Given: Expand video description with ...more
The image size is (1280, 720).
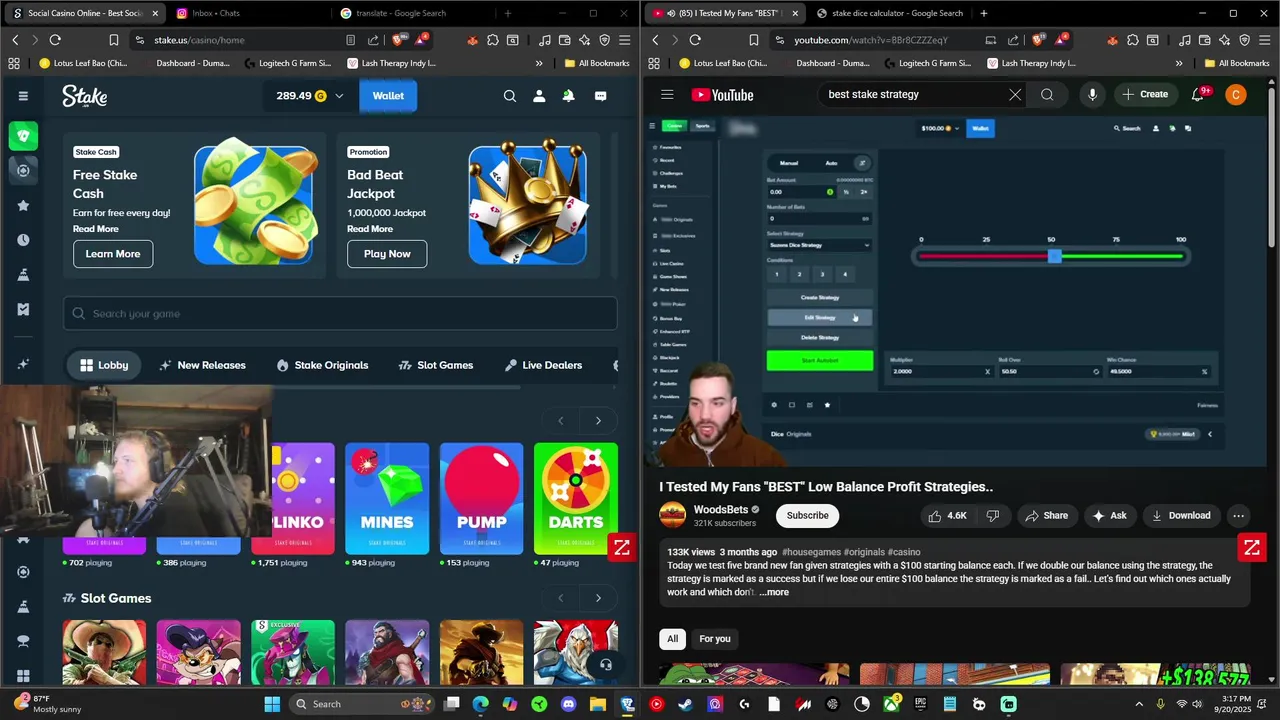Looking at the screenshot, I should coord(774,592).
